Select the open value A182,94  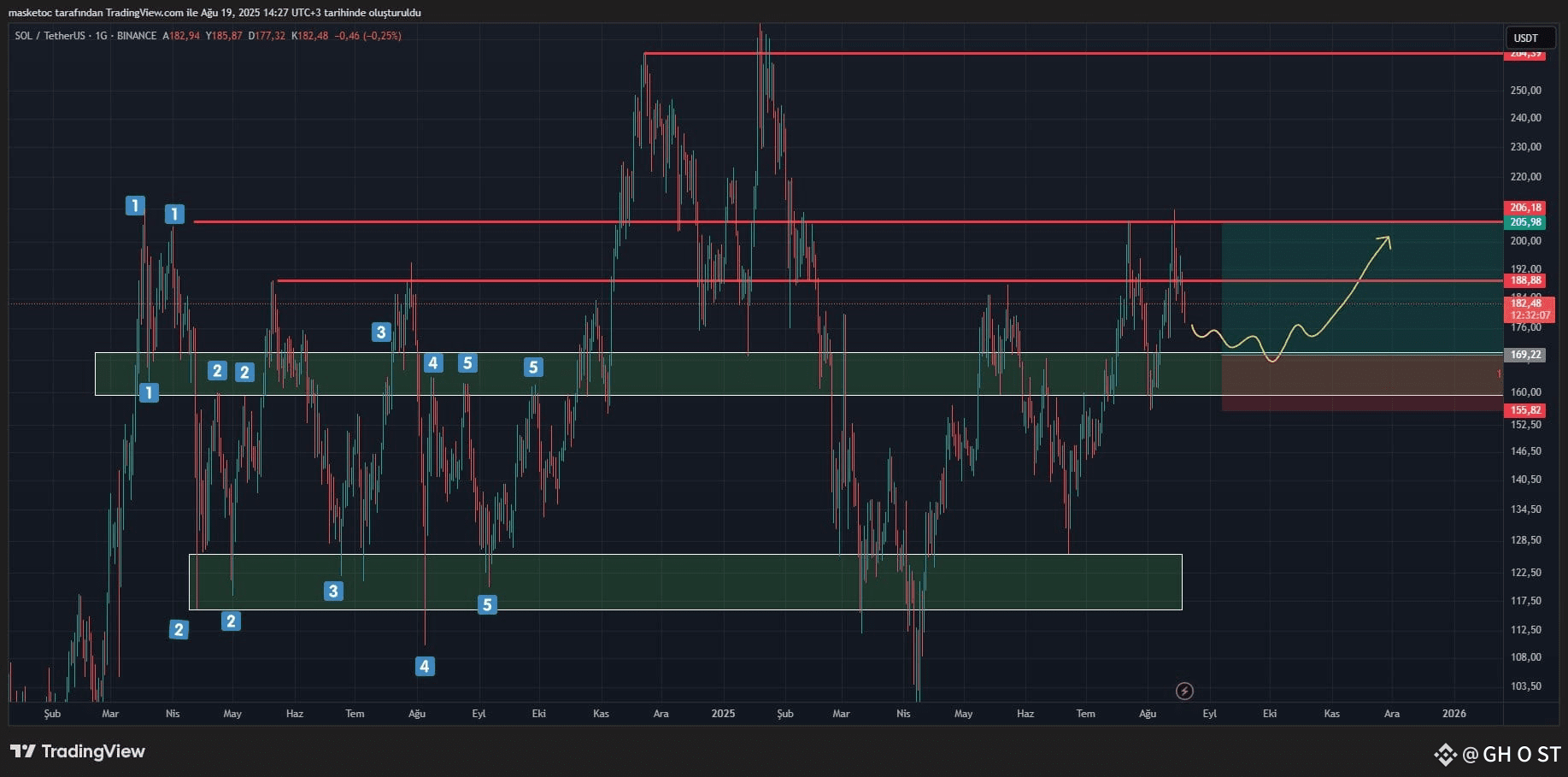tap(181, 36)
